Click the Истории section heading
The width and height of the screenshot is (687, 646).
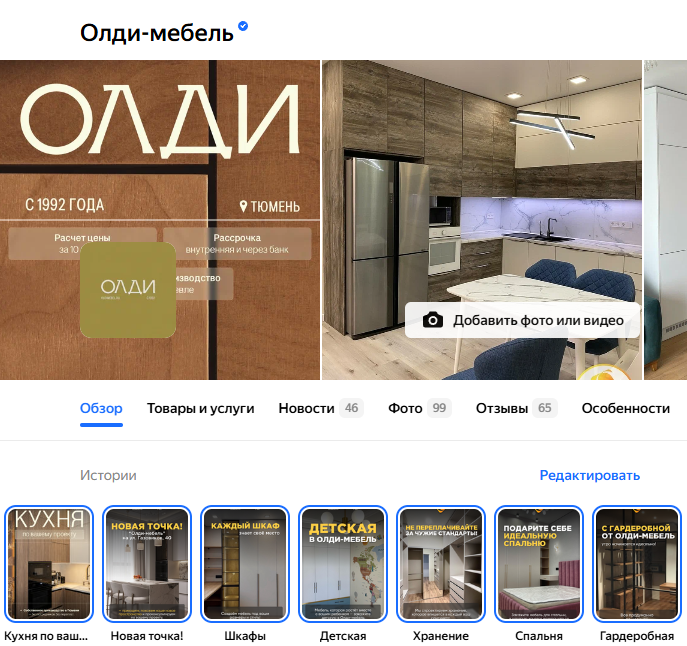click(x=108, y=476)
